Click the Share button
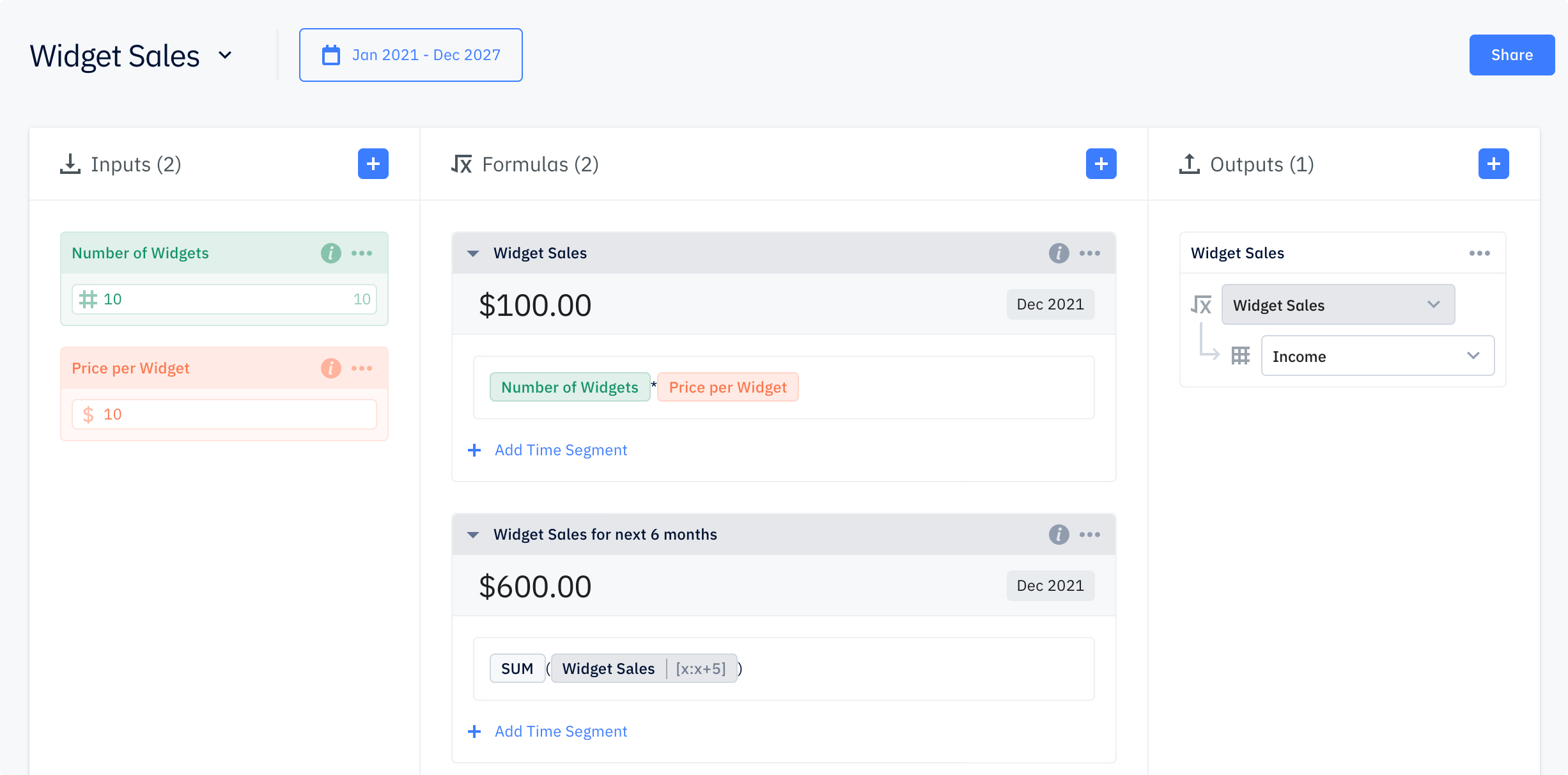Image resolution: width=1568 pixels, height=775 pixels. [x=1512, y=55]
